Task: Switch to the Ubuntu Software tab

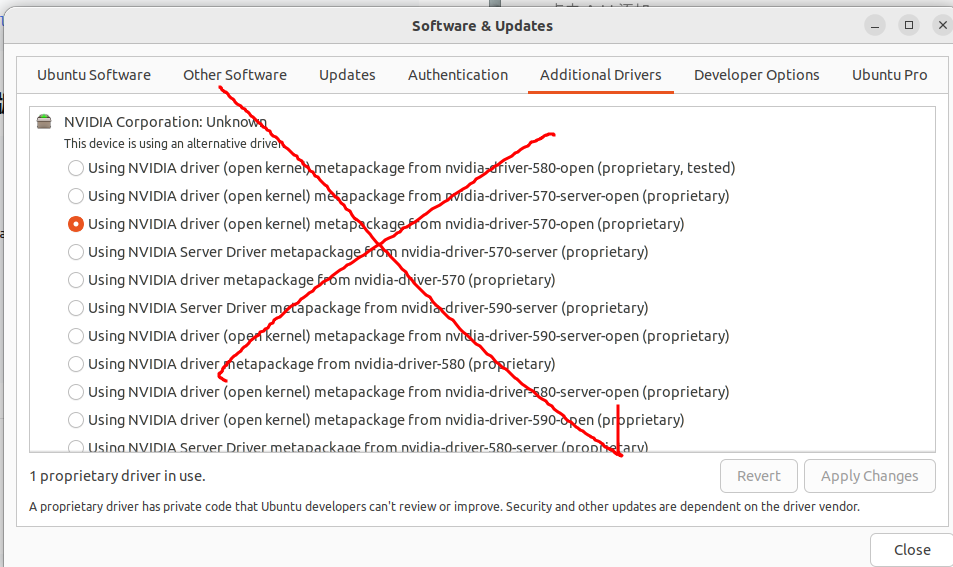Action: (x=94, y=75)
